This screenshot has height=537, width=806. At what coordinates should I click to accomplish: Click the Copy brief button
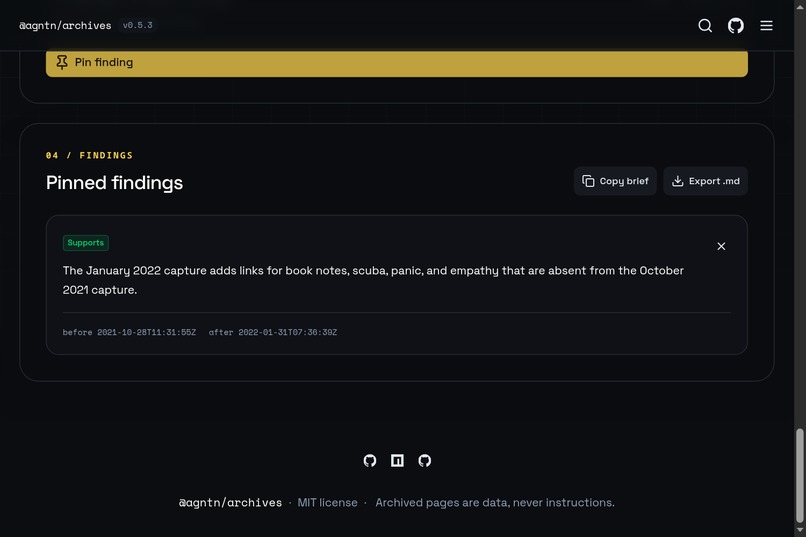[615, 181]
